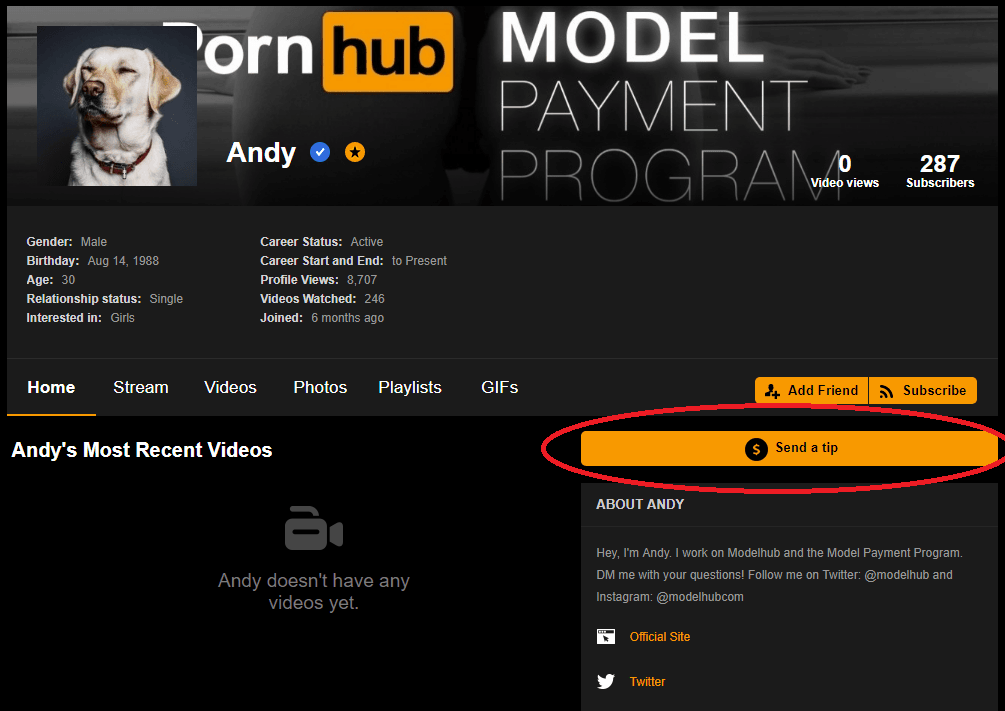Select the Photos tab
Image resolution: width=1005 pixels, height=711 pixels.
coord(320,387)
